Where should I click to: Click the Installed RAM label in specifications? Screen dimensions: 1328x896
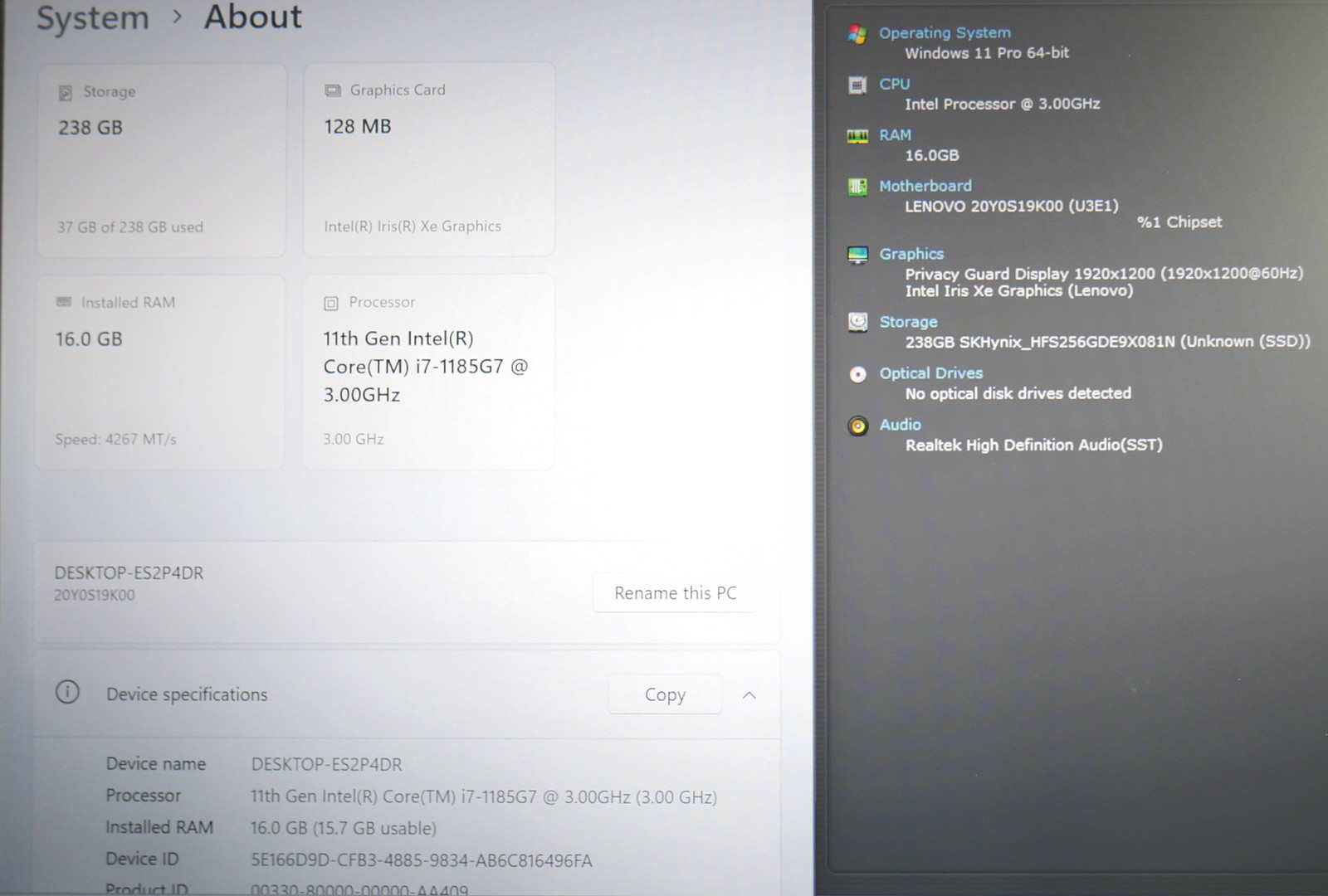tap(159, 827)
